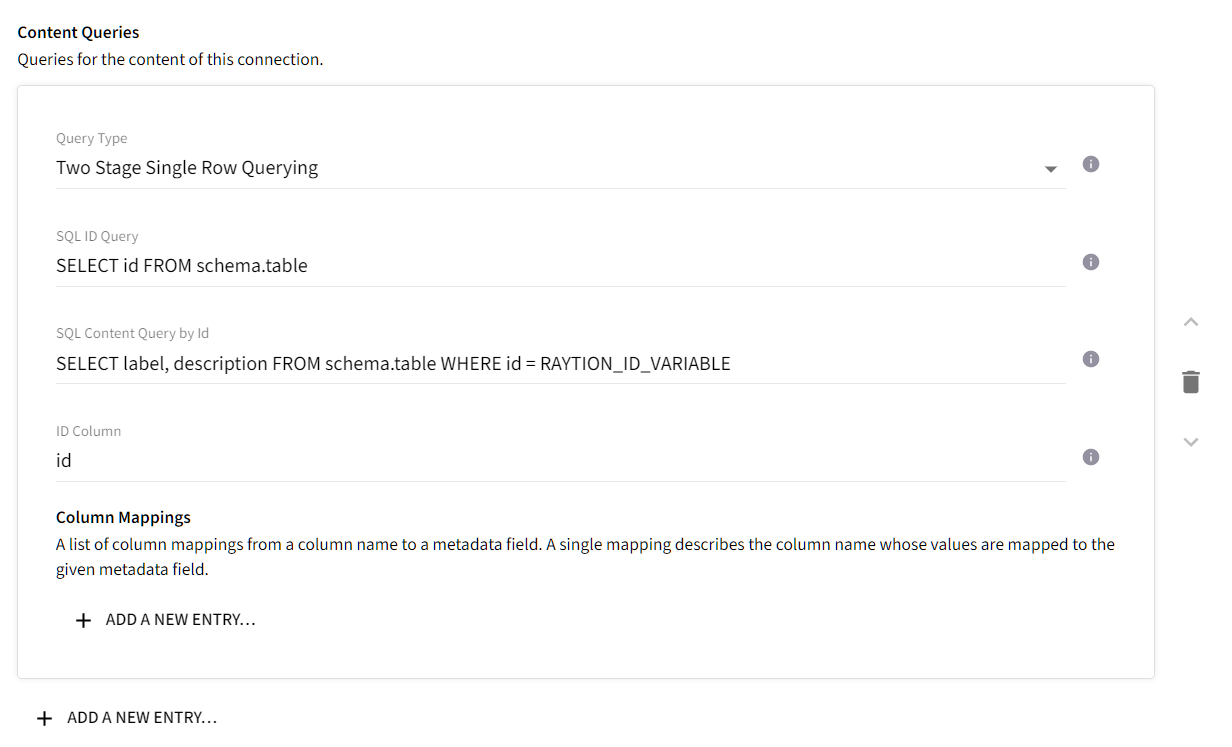Select Two Stage Single Row Querying dropdown arrow
This screenshot has width=1232, height=747.
point(1051,170)
